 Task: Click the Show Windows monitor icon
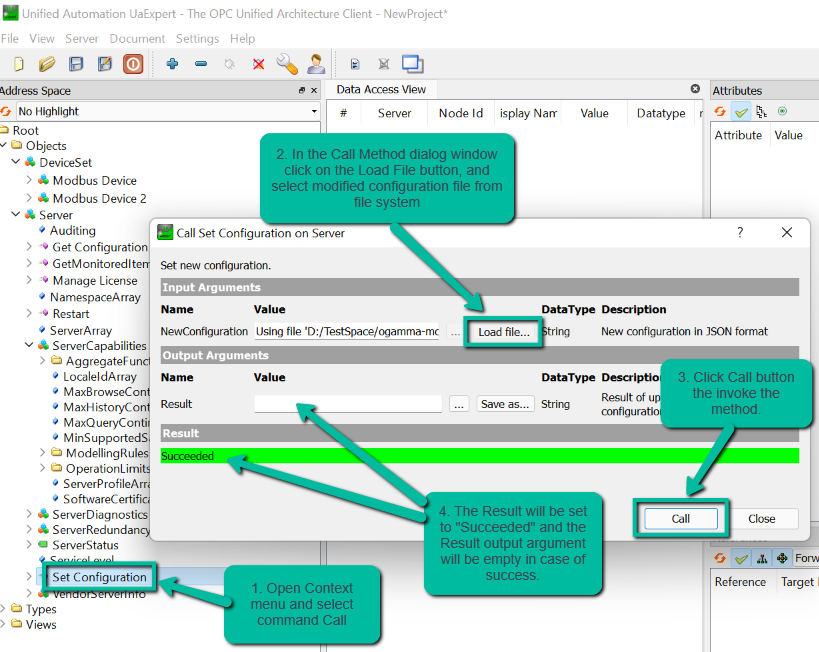coord(413,64)
